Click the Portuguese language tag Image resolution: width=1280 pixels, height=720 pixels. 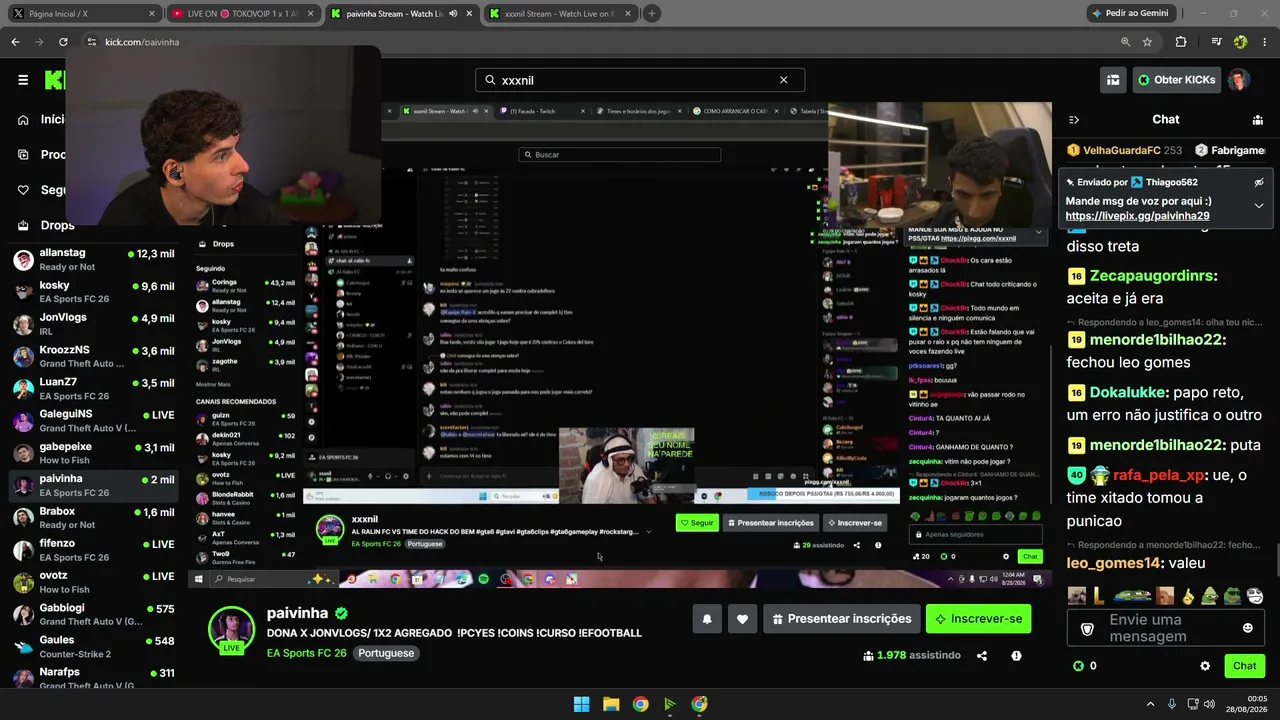click(386, 653)
